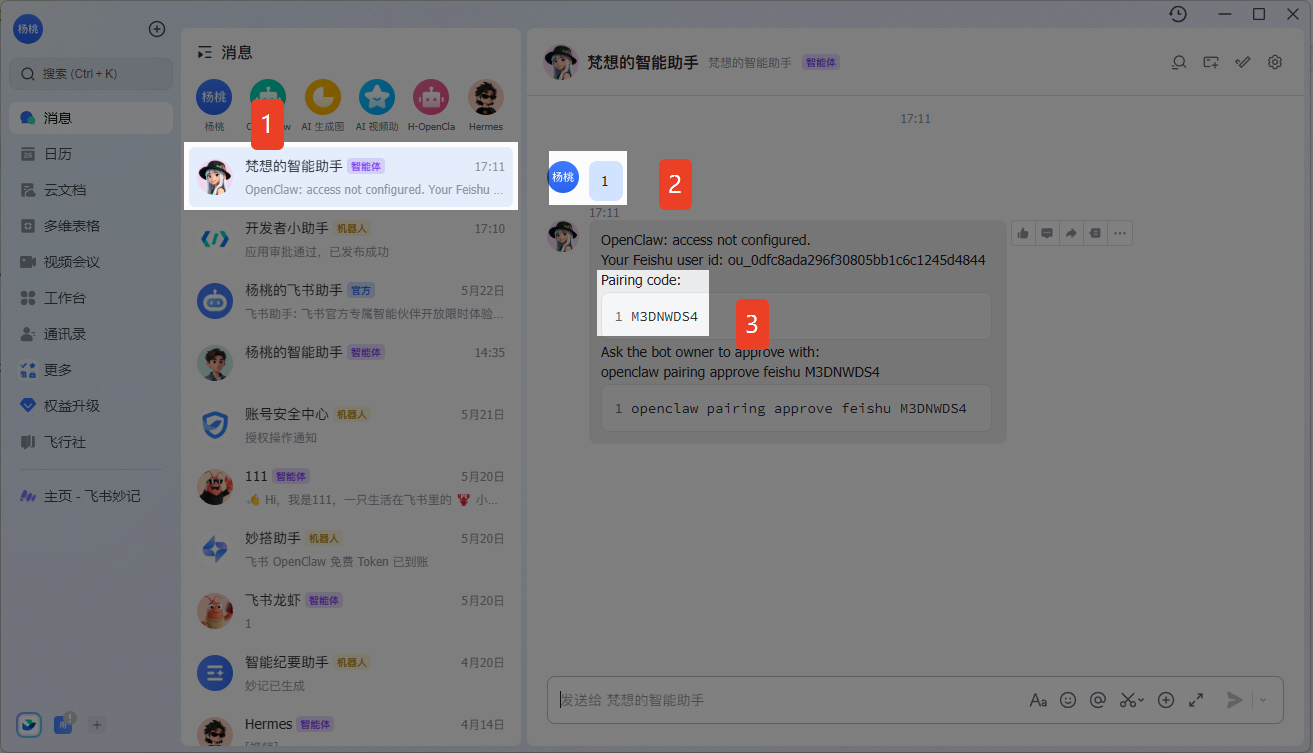Open chat settings gear icon
The height and width of the screenshot is (753, 1313).
pos(1275,62)
